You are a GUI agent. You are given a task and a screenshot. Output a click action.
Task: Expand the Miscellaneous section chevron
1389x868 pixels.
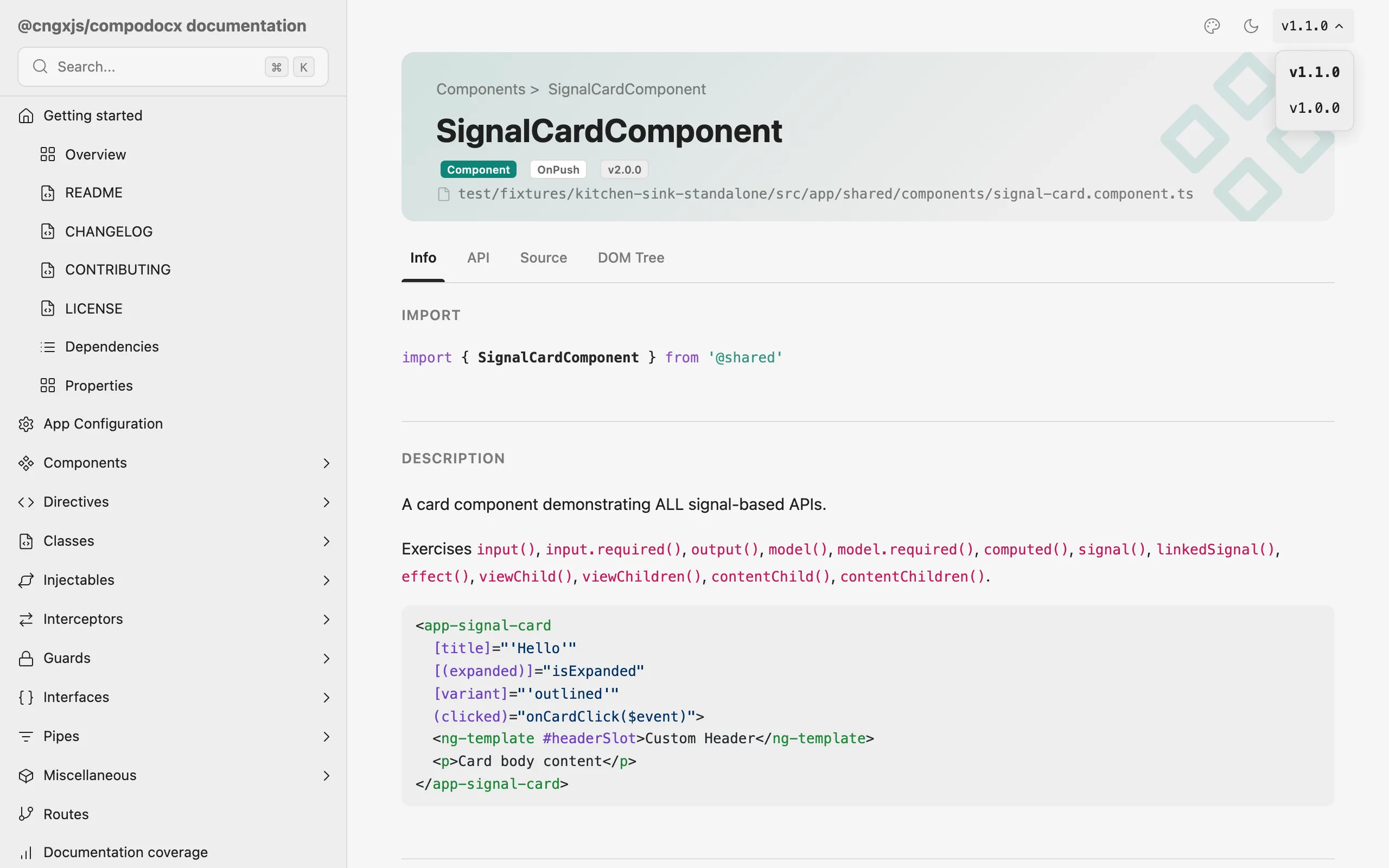[x=326, y=775]
